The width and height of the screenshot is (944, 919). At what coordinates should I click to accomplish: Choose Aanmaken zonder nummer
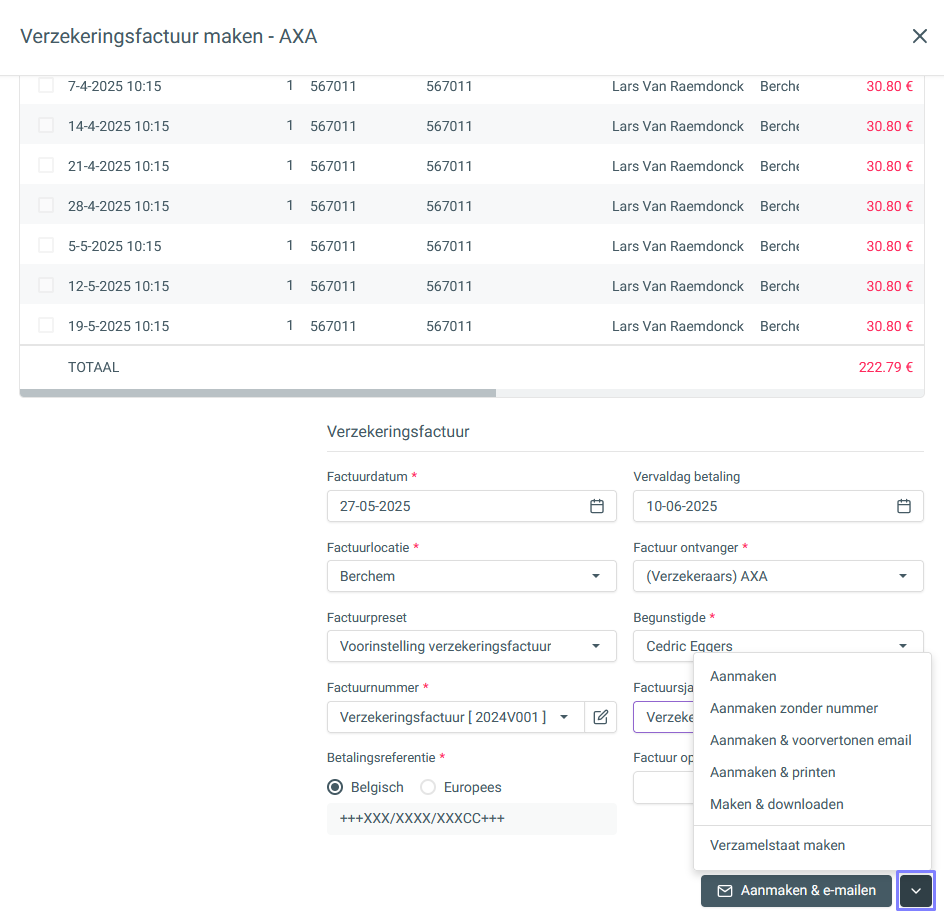click(793, 708)
